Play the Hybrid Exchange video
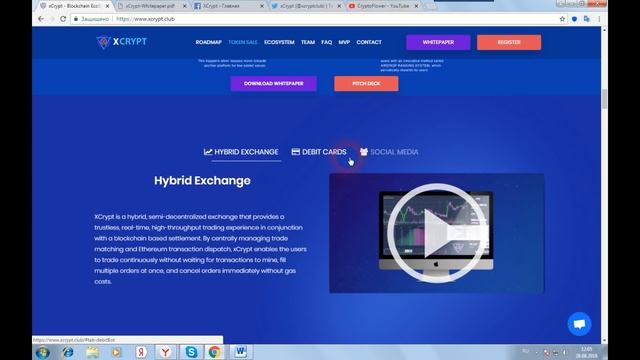 point(437,233)
